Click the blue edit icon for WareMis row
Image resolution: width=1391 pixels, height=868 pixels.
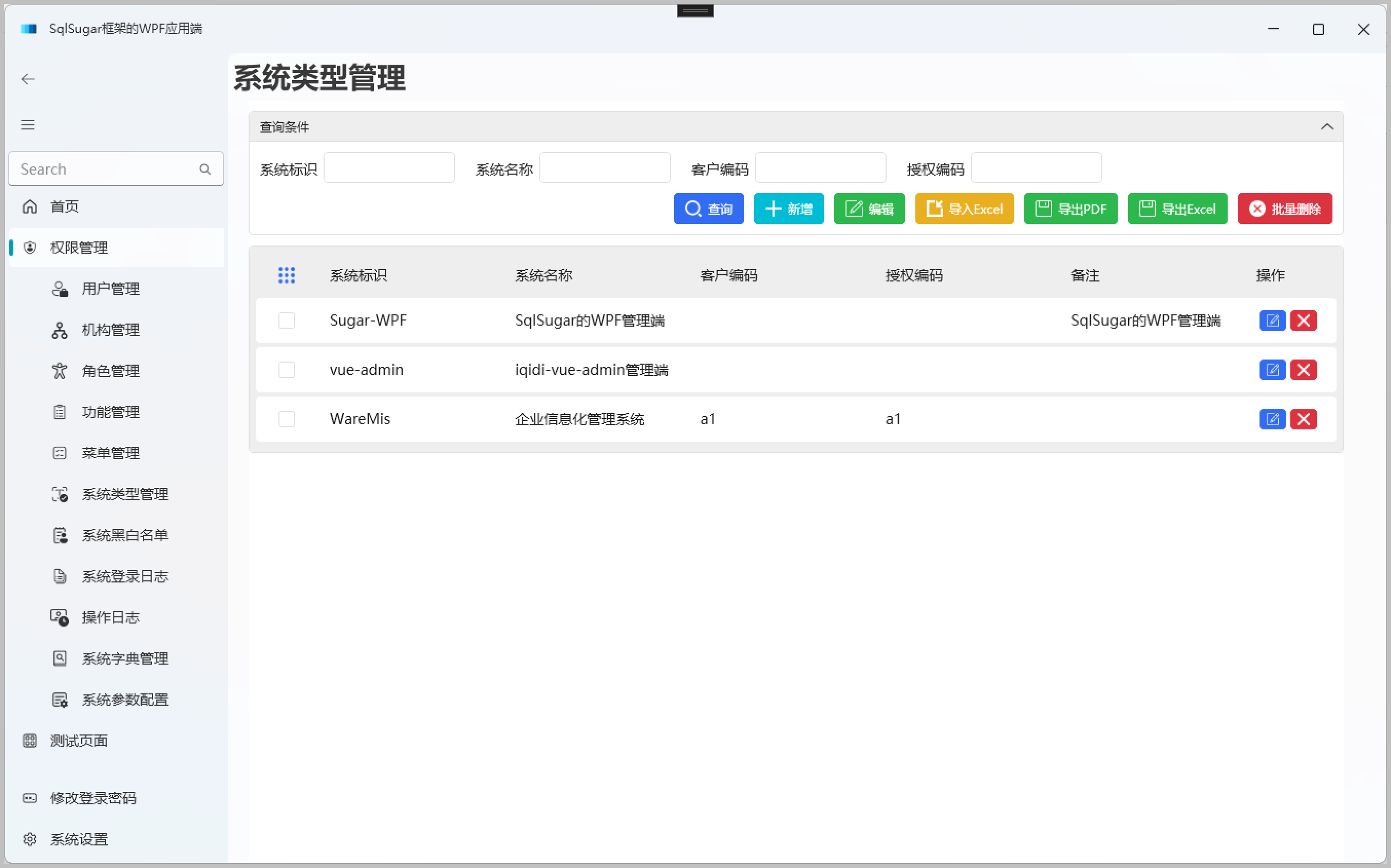1272,419
